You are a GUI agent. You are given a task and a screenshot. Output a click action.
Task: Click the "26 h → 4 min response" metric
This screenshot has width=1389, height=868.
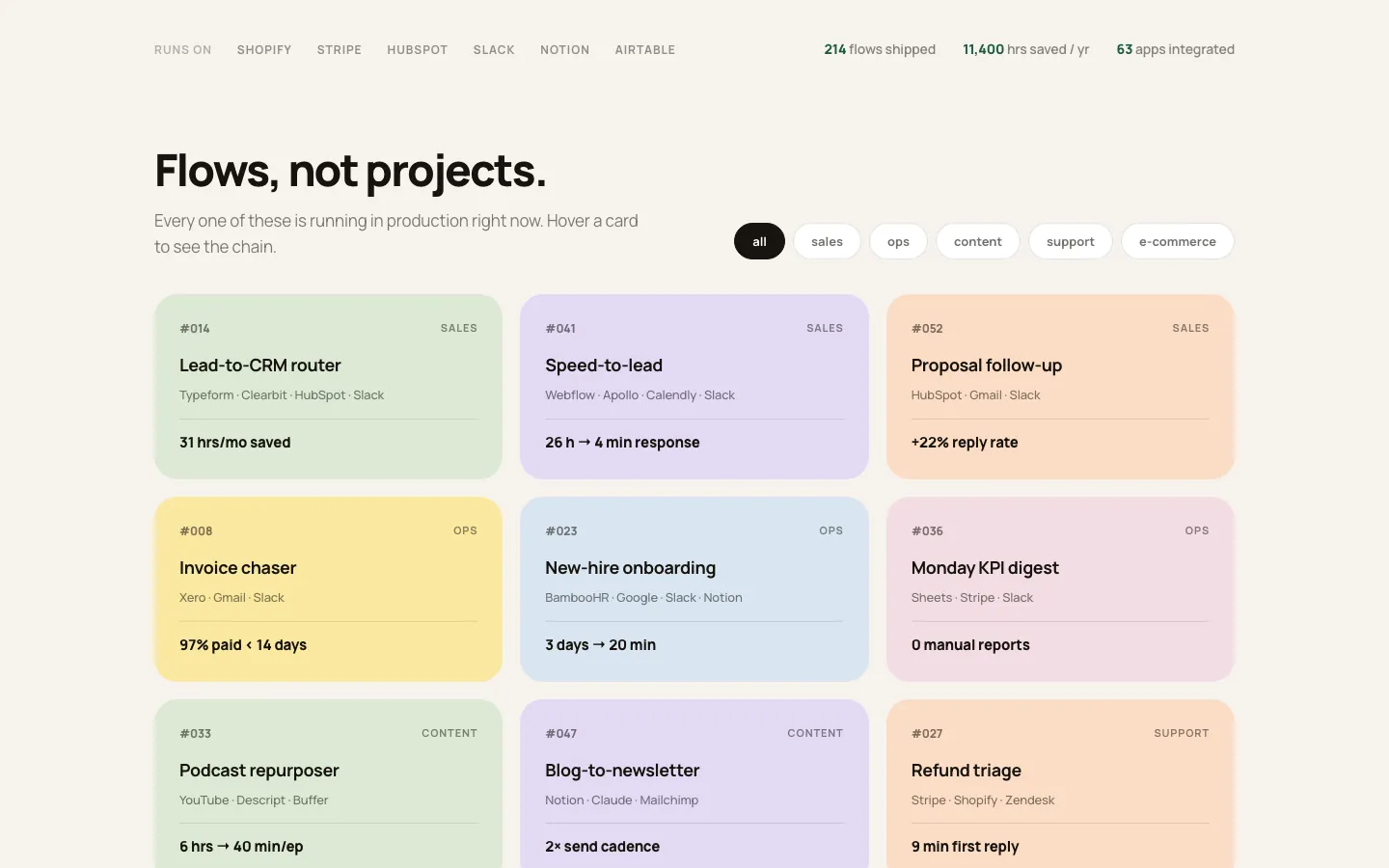[622, 443]
